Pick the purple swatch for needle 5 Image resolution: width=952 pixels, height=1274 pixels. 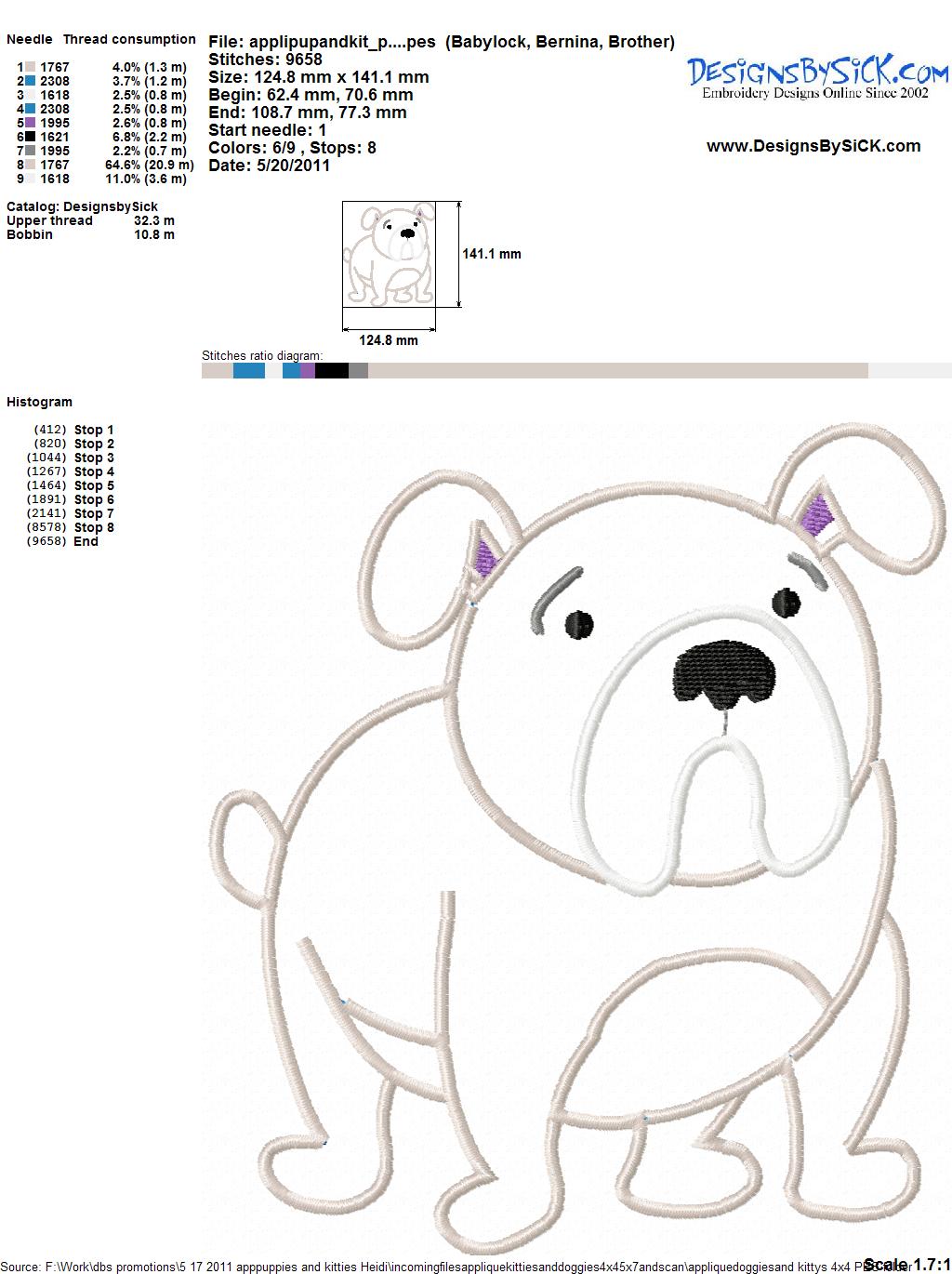click(31, 123)
